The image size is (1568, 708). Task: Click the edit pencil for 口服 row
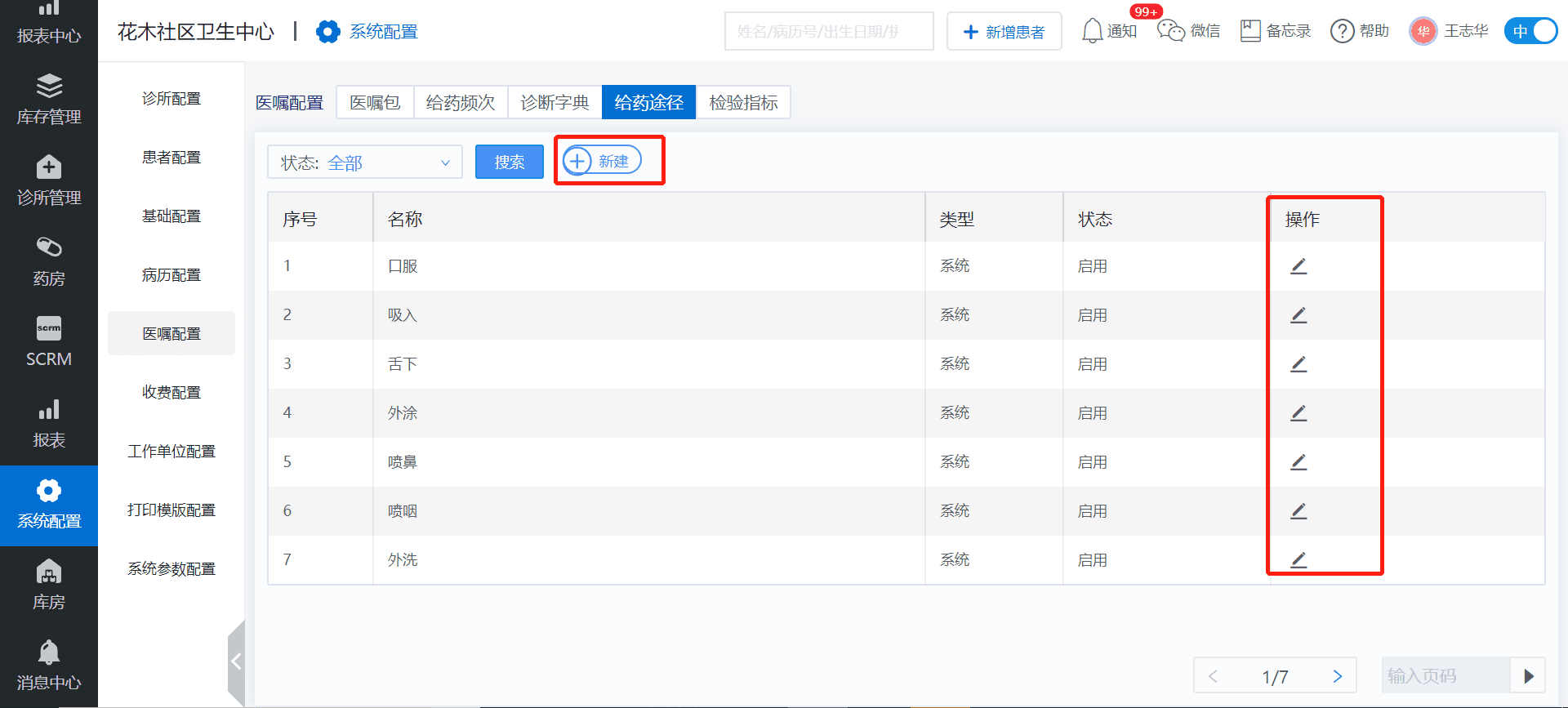(x=1298, y=266)
